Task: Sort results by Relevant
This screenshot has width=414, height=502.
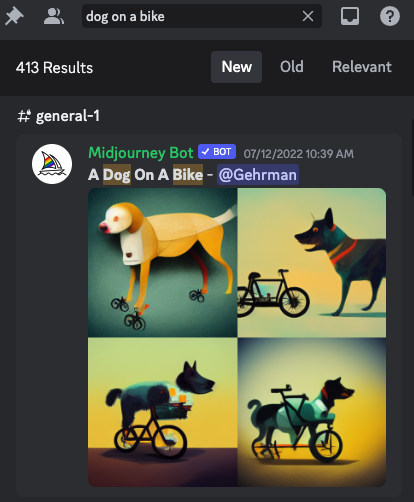Action: click(362, 67)
